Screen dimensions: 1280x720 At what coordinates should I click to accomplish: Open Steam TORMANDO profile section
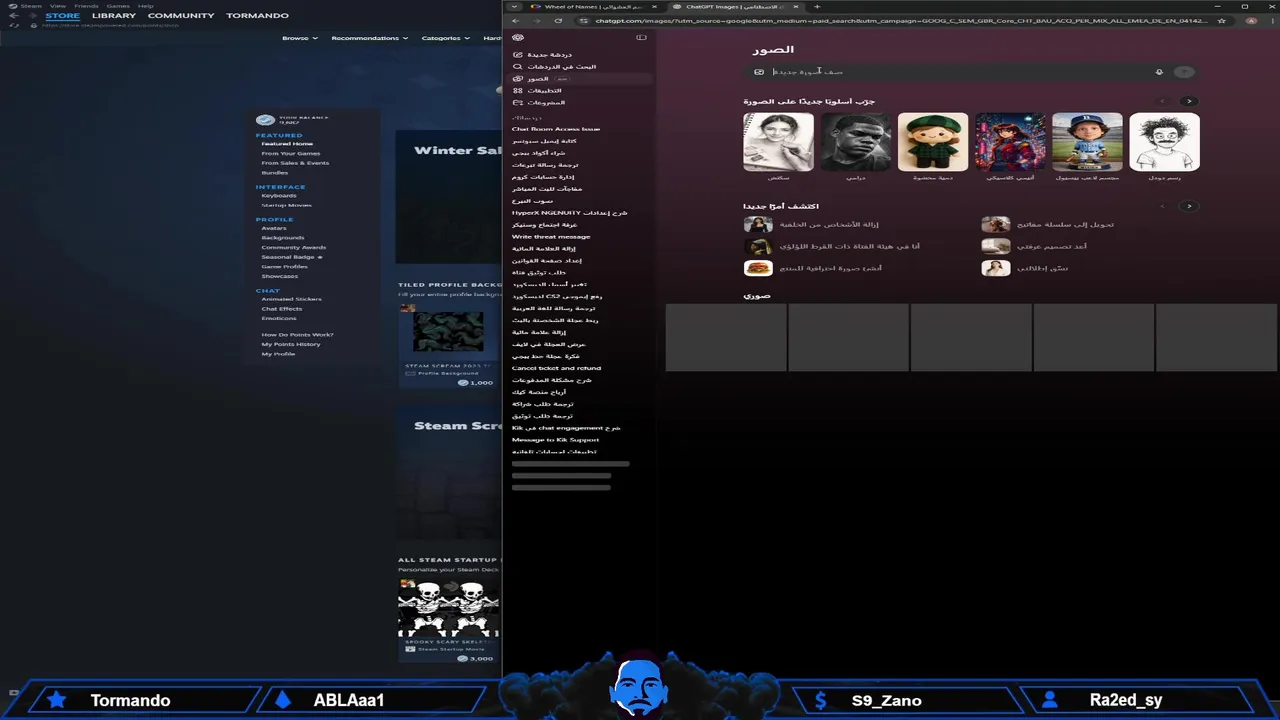(x=257, y=16)
